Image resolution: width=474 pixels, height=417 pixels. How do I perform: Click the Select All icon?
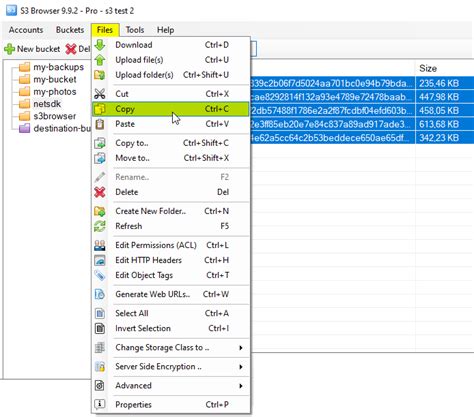click(x=100, y=313)
